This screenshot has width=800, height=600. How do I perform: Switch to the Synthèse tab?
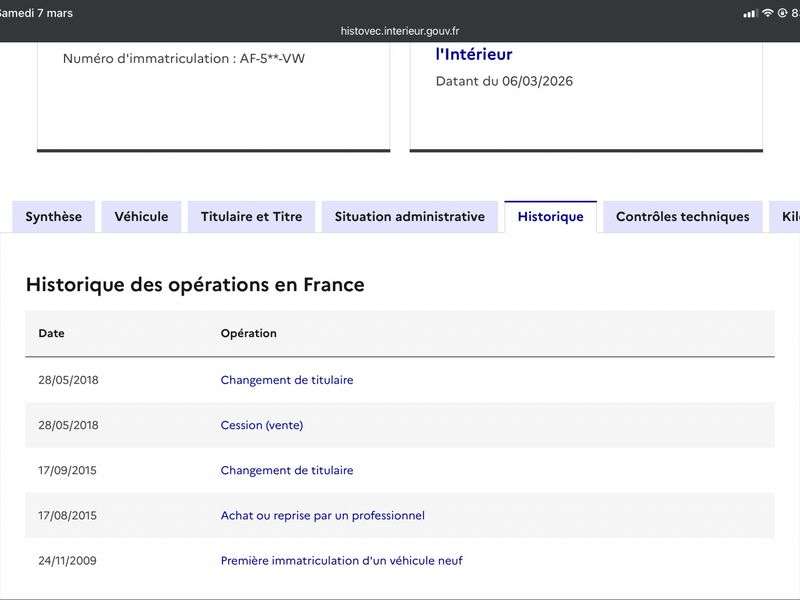(54, 217)
